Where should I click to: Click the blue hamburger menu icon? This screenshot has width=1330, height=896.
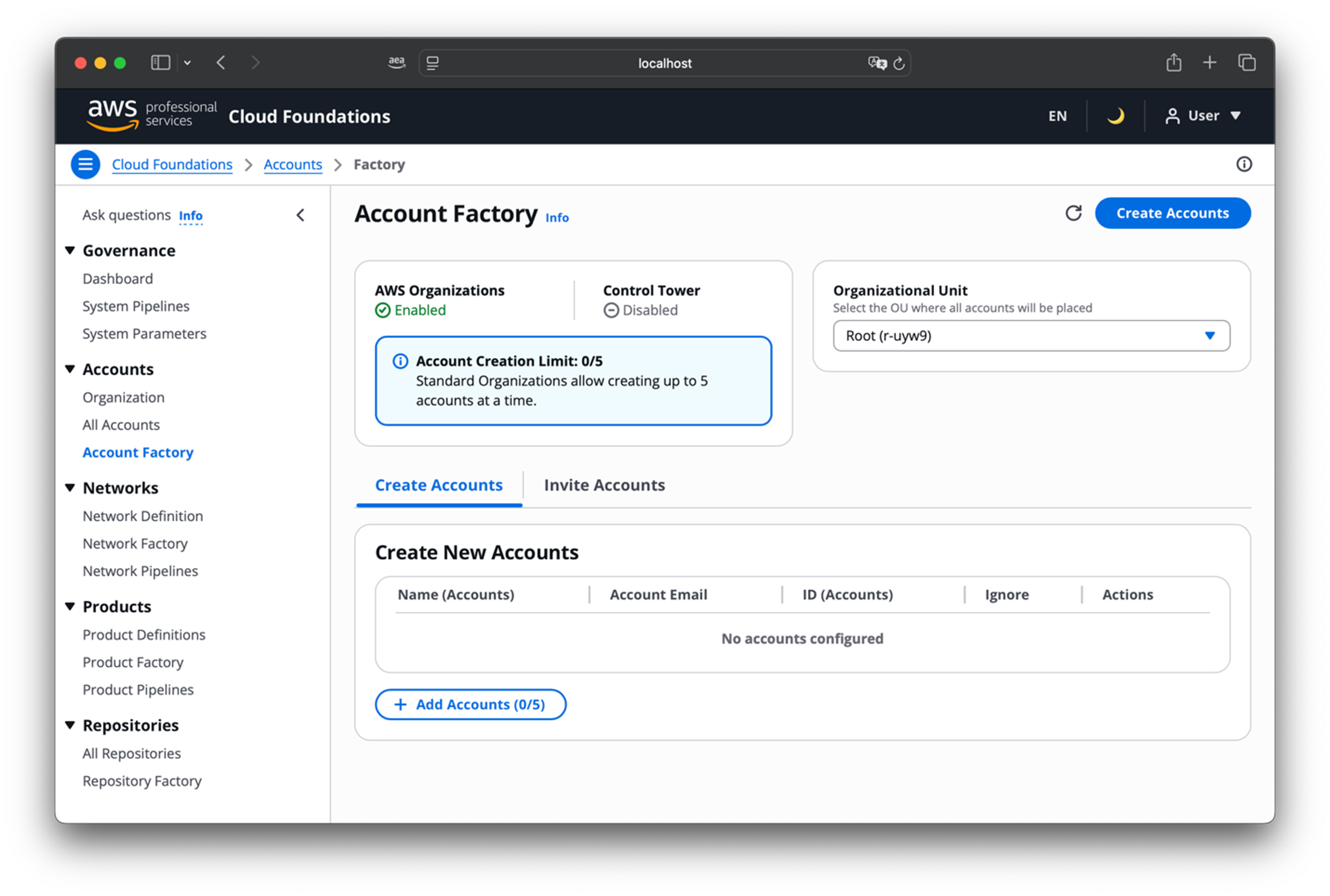pos(85,164)
